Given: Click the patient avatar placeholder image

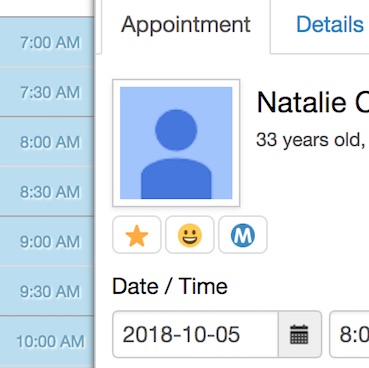Looking at the screenshot, I should (176, 143).
